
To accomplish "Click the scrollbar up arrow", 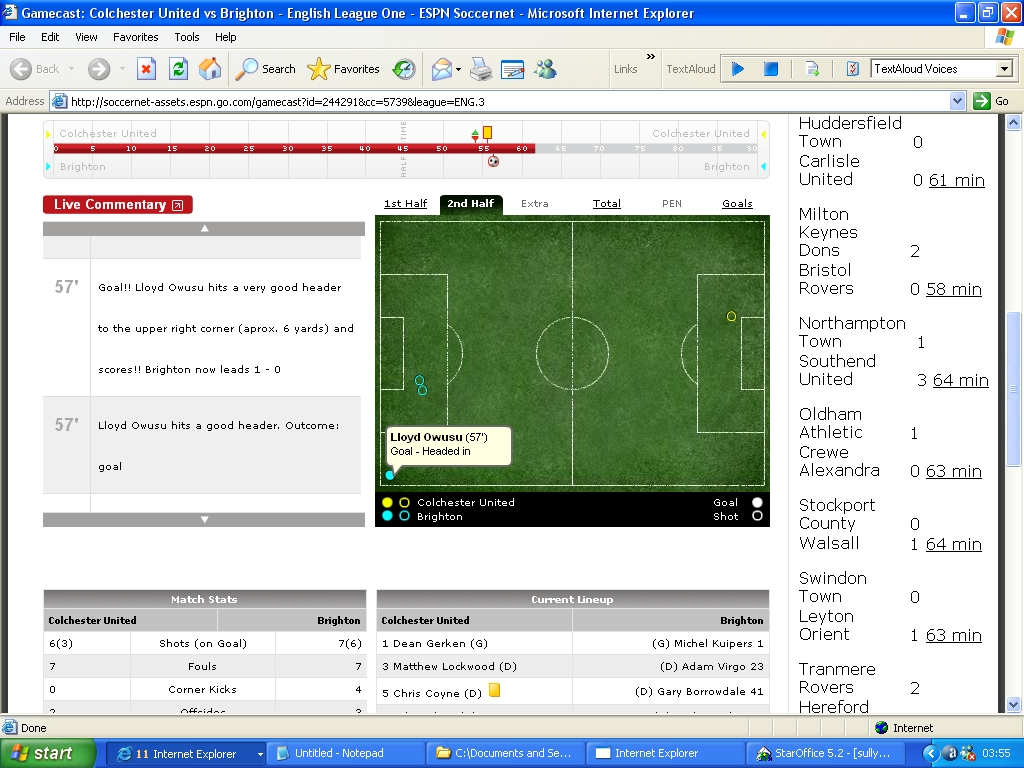I will pyautogui.click(x=1014, y=122).
